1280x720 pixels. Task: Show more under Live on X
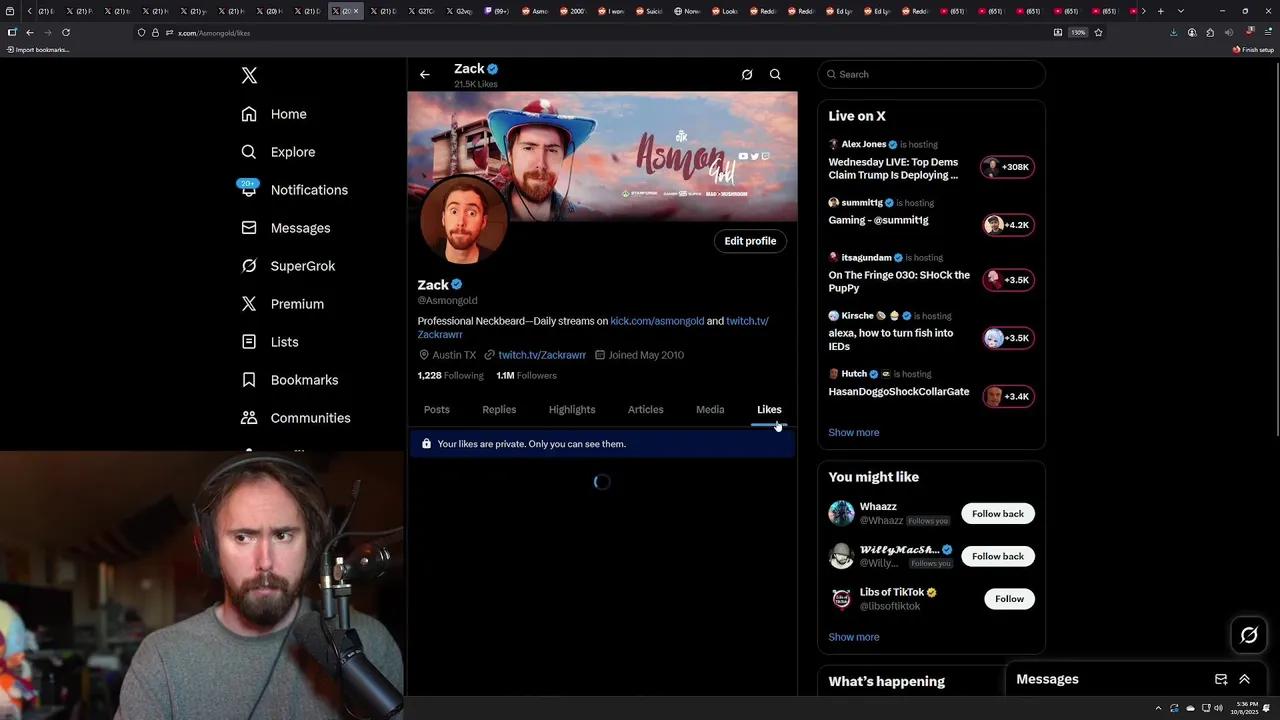pyautogui.click(x=853, y=432)
